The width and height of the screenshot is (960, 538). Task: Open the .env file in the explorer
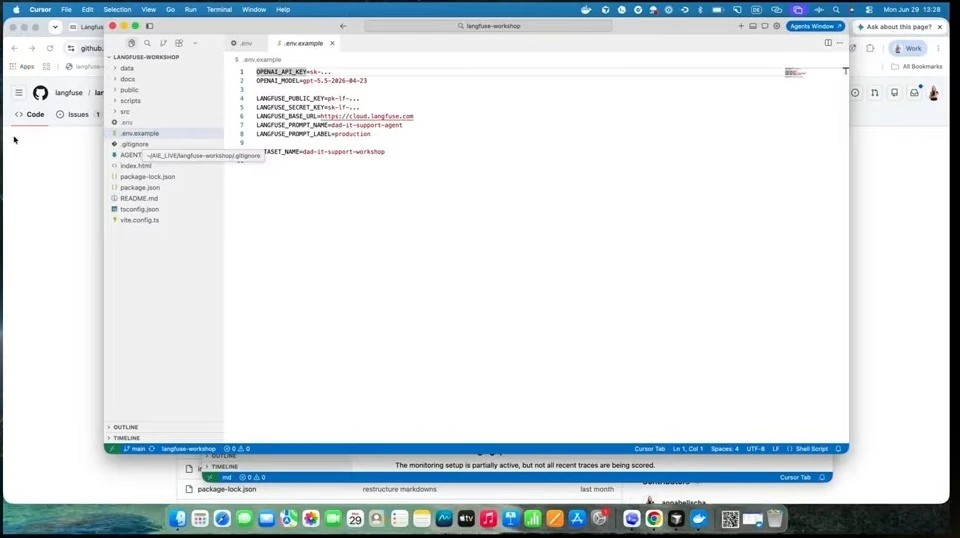pyautogui.click(x=126, y=122)
